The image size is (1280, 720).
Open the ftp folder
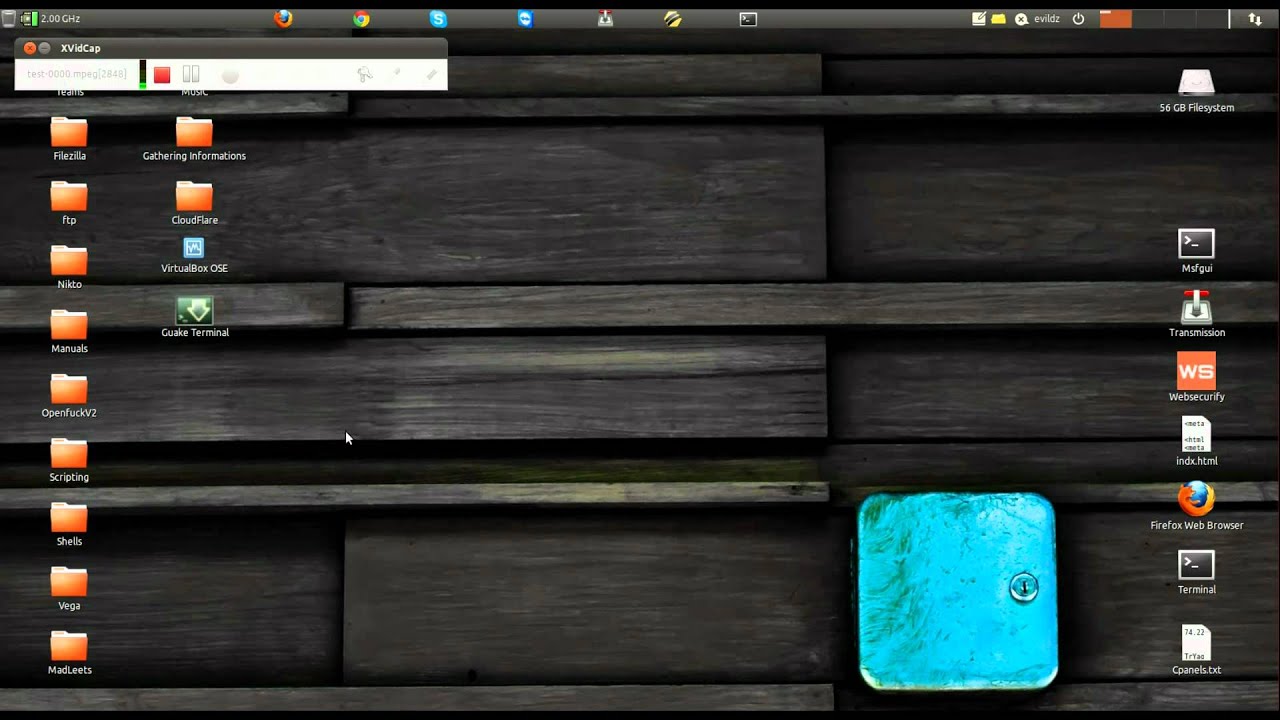tap(69, 203)
